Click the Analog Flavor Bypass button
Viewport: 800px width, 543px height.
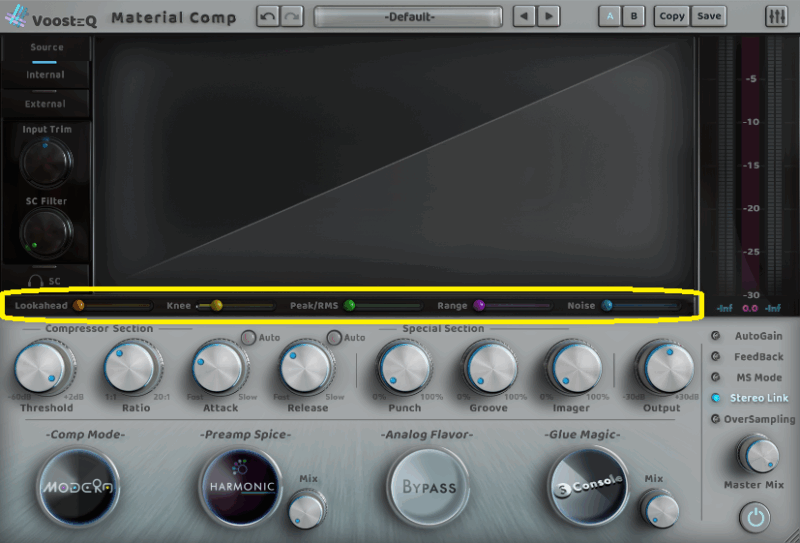tap(429, 487)
